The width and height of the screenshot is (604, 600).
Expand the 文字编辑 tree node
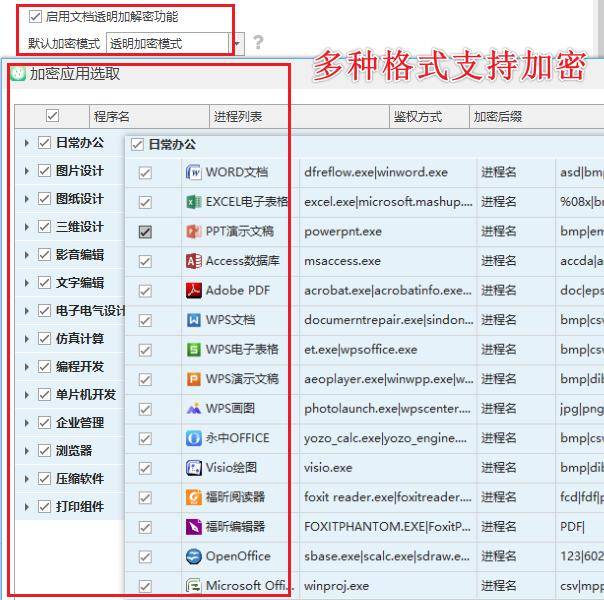(x=27, y=283)
